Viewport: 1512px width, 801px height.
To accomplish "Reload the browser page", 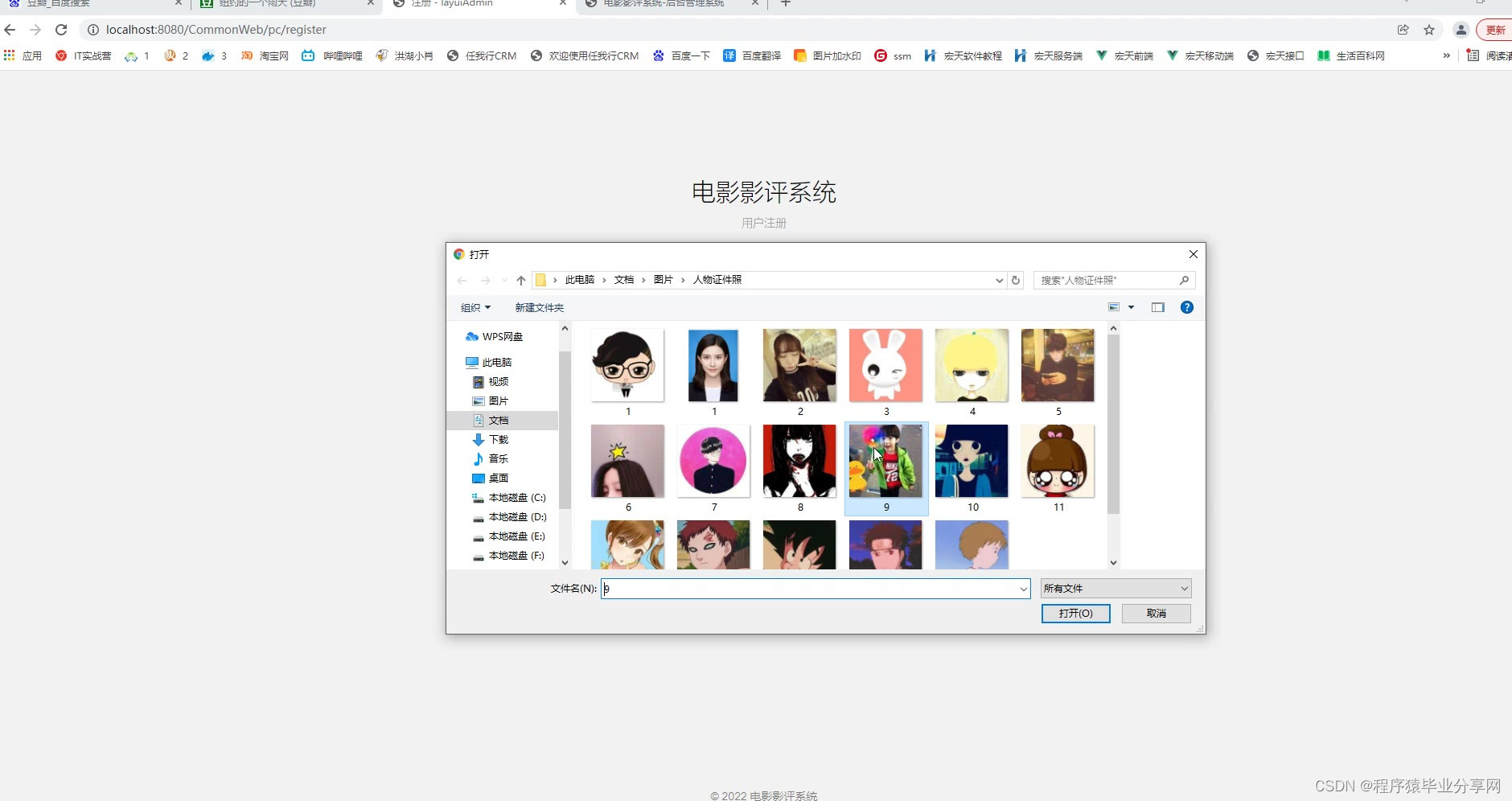I will pos(61,30).
